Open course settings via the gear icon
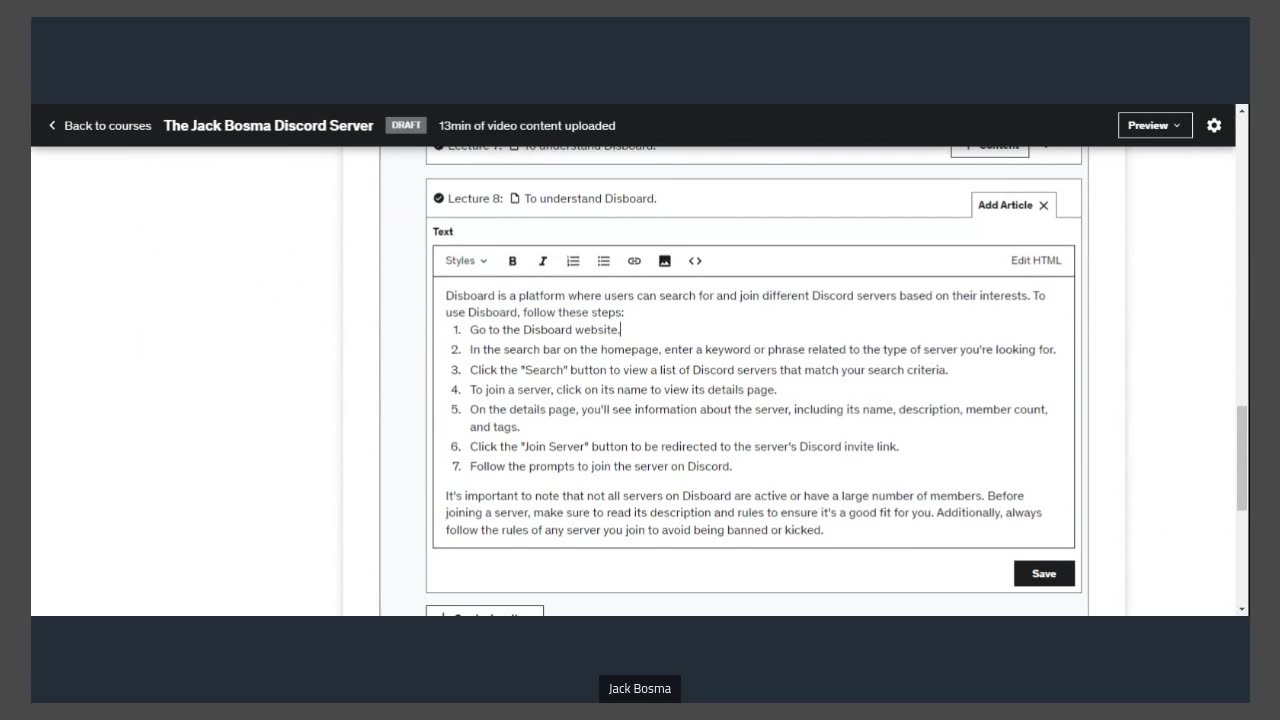This screenshot has height=720, width=1280. click(x=1214, y=125)
